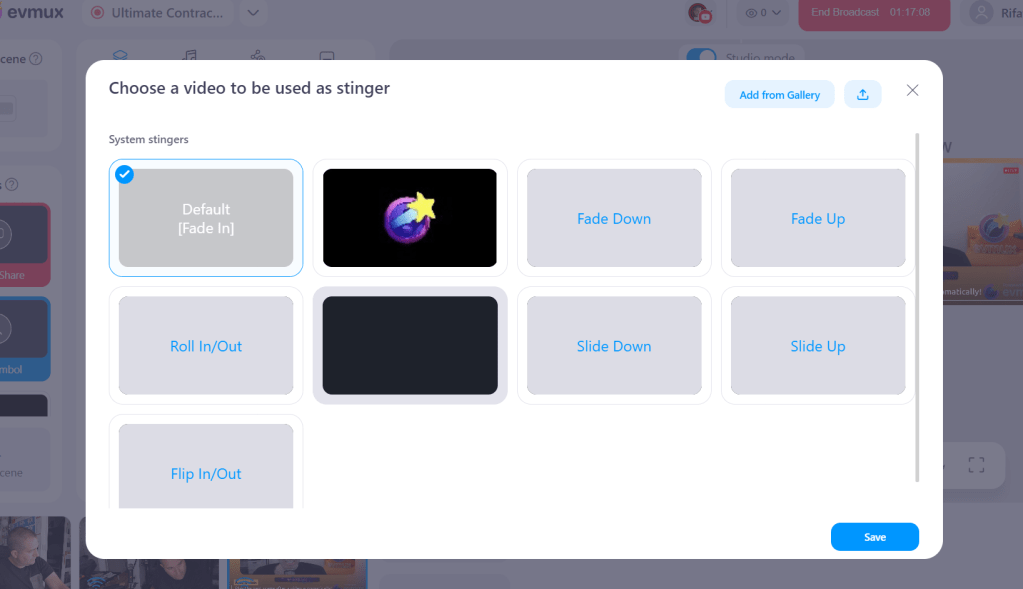Screen dimensions: 1023x589
Task: Click the fullscreen icon in the preview
Action: tap(976, 465)
